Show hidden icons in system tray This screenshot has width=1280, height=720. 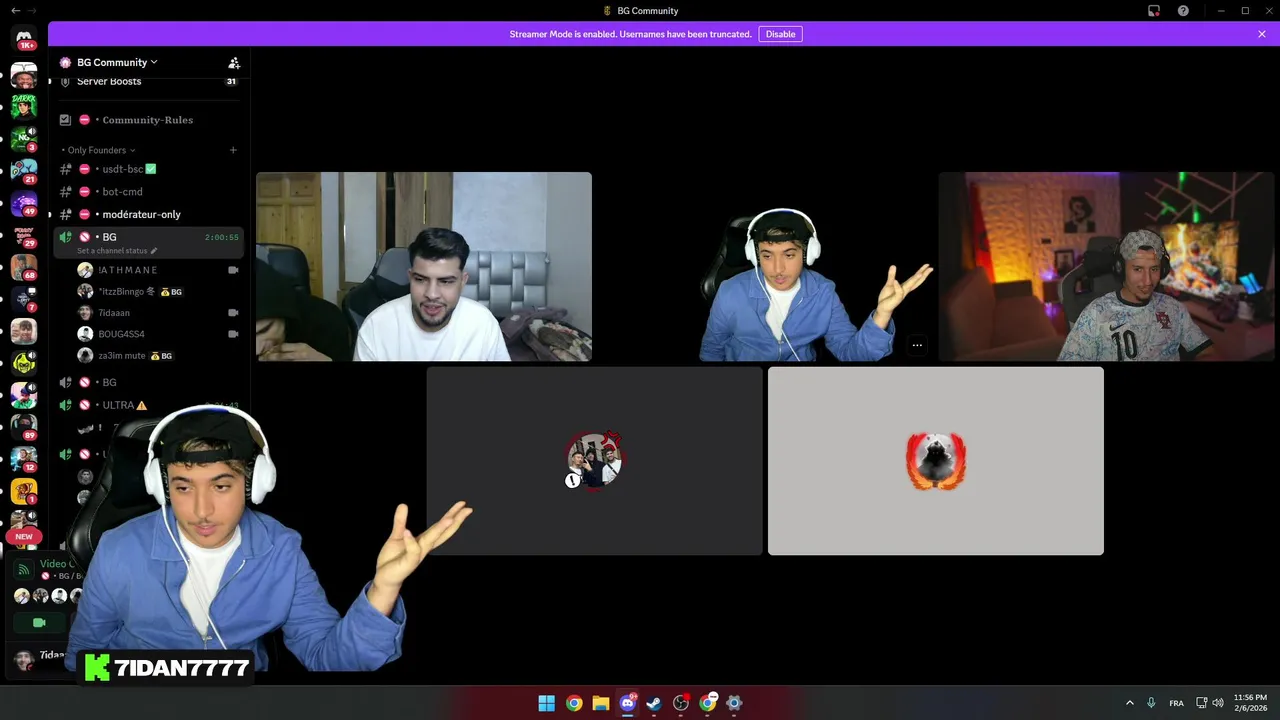(x=1130, y=703)
